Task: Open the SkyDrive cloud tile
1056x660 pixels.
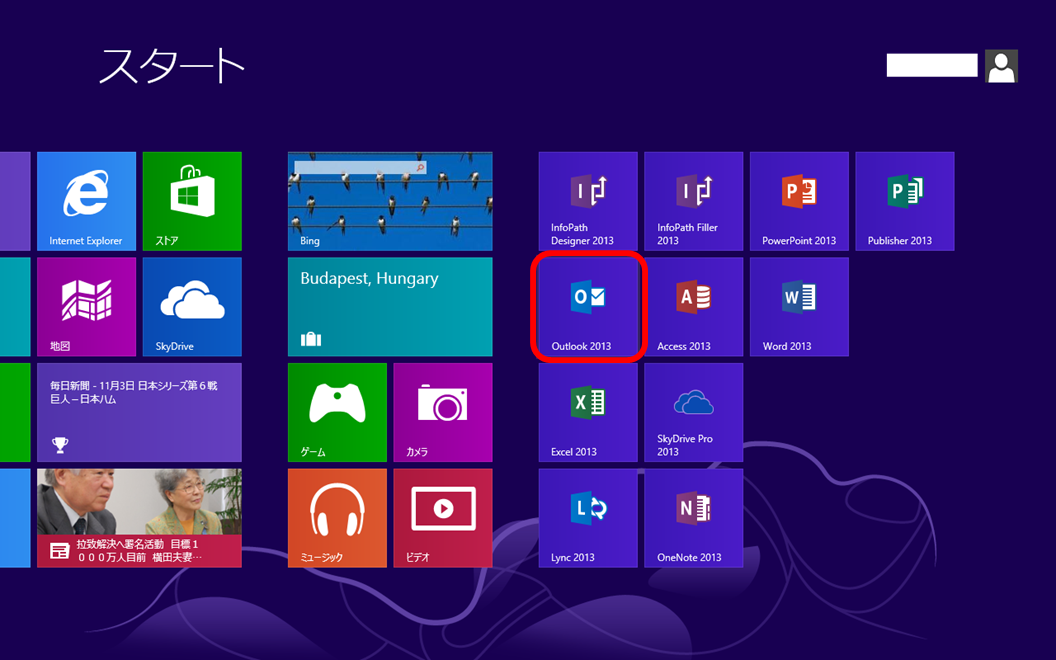Action: (x=192, y=307)
